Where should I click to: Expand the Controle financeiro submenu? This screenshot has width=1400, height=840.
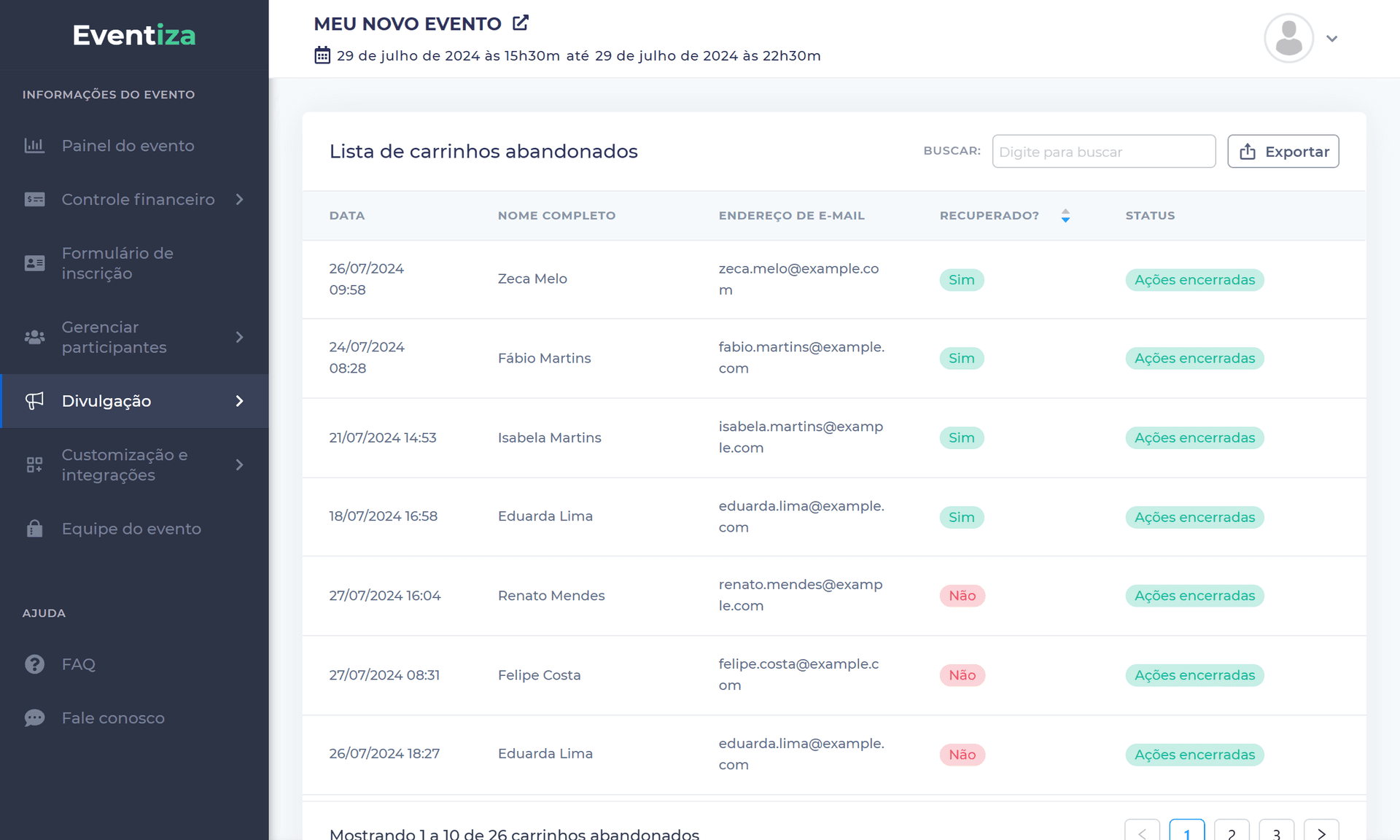point(240,199)
